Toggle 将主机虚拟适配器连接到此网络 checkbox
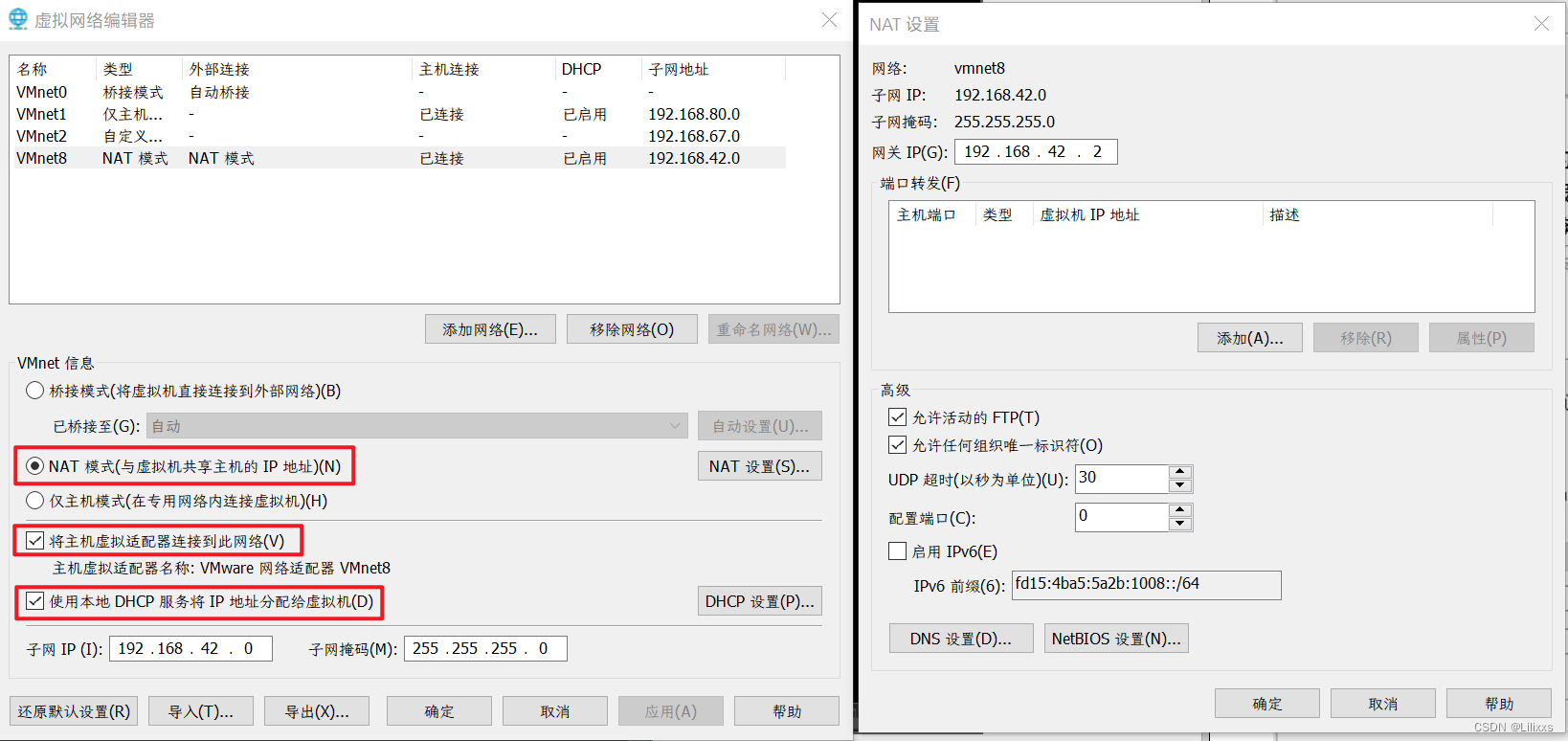This screenshot has height=741, width=1568. tap(35, 541)
